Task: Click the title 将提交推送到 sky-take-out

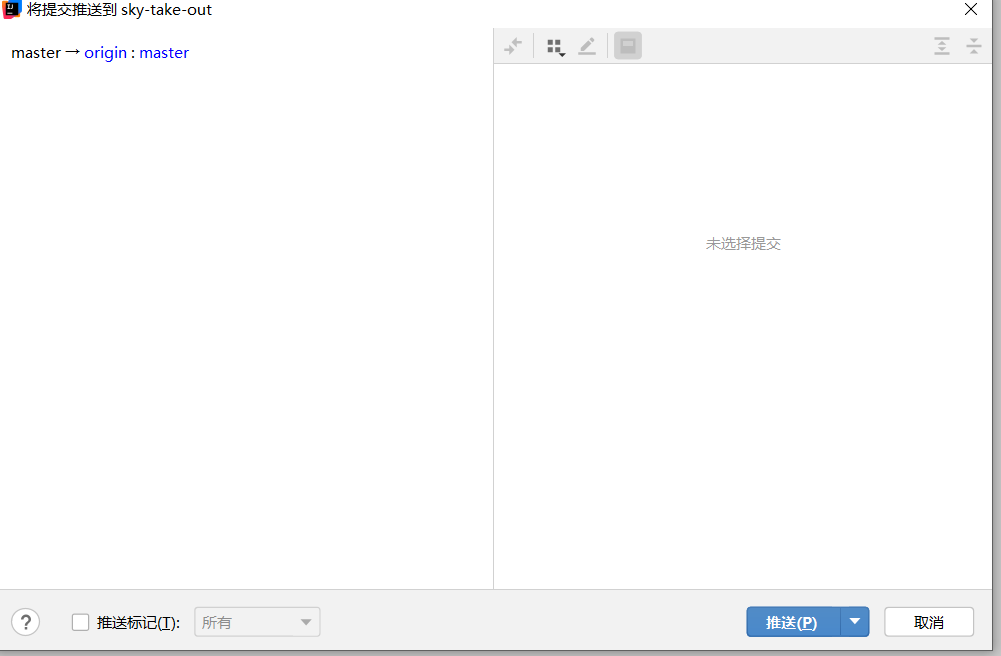Action: 119,10
